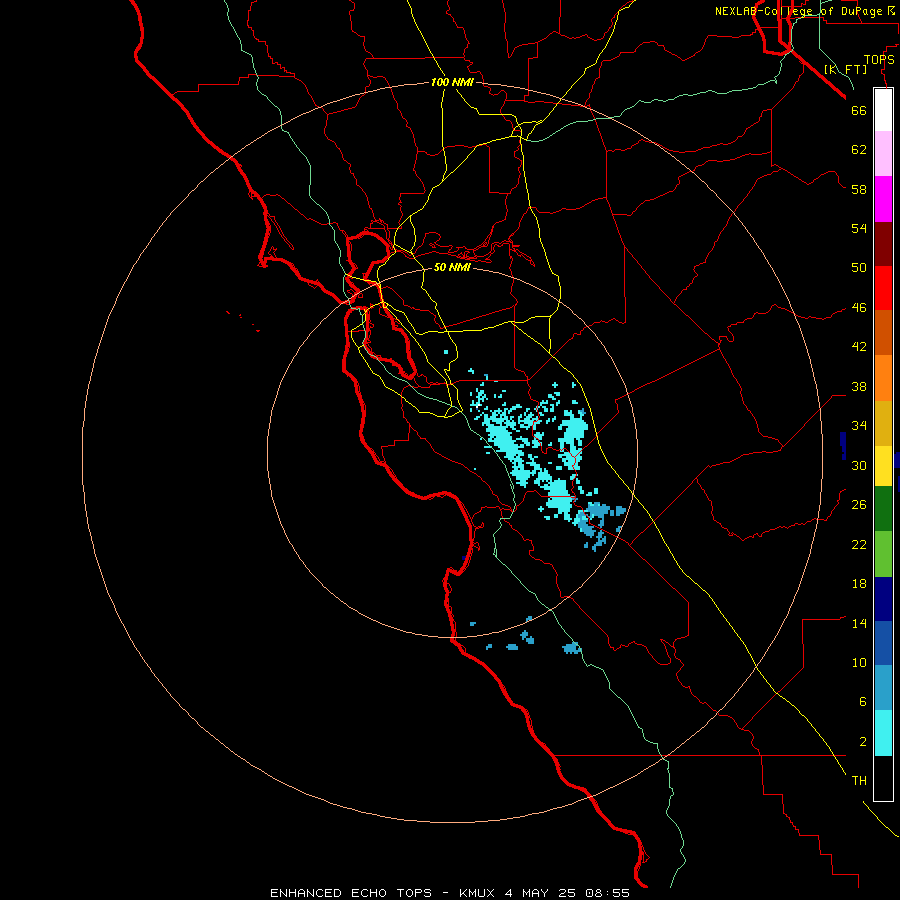Click the '4 MAY 25' date text
This screenshot has height=900, width=900.
pyautogui.click(x=541, y=893)
